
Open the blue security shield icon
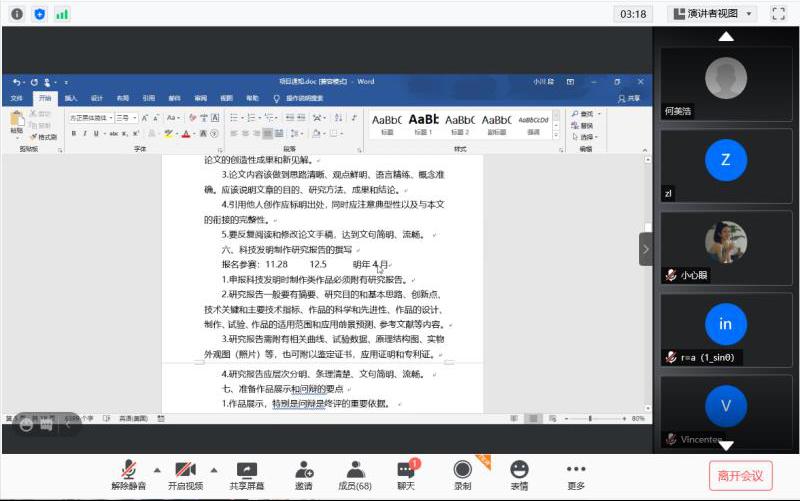(39, 14)
